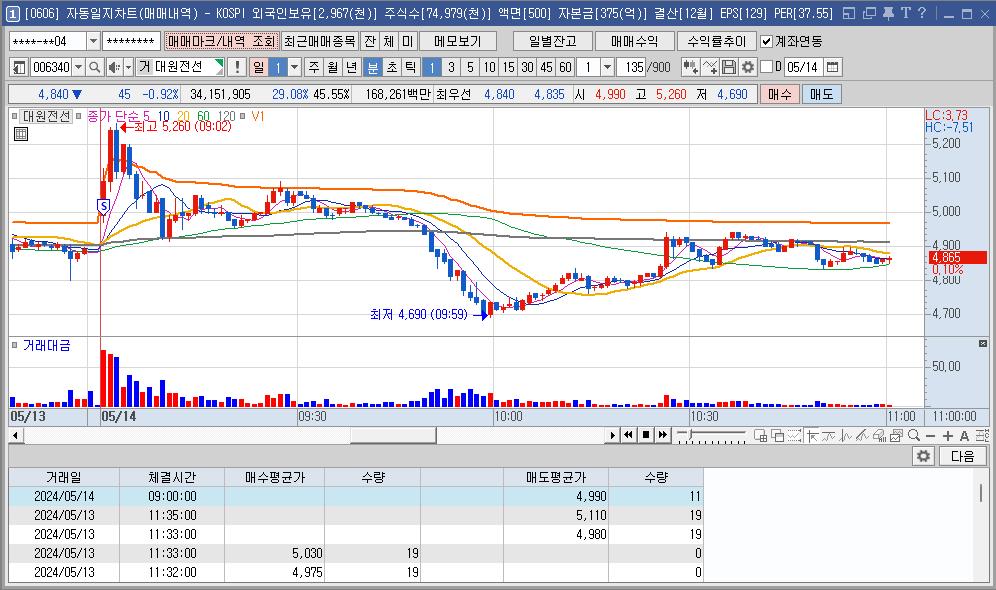
Task: Click the minus zoom-out icon
Action: [x=931, y=436]
